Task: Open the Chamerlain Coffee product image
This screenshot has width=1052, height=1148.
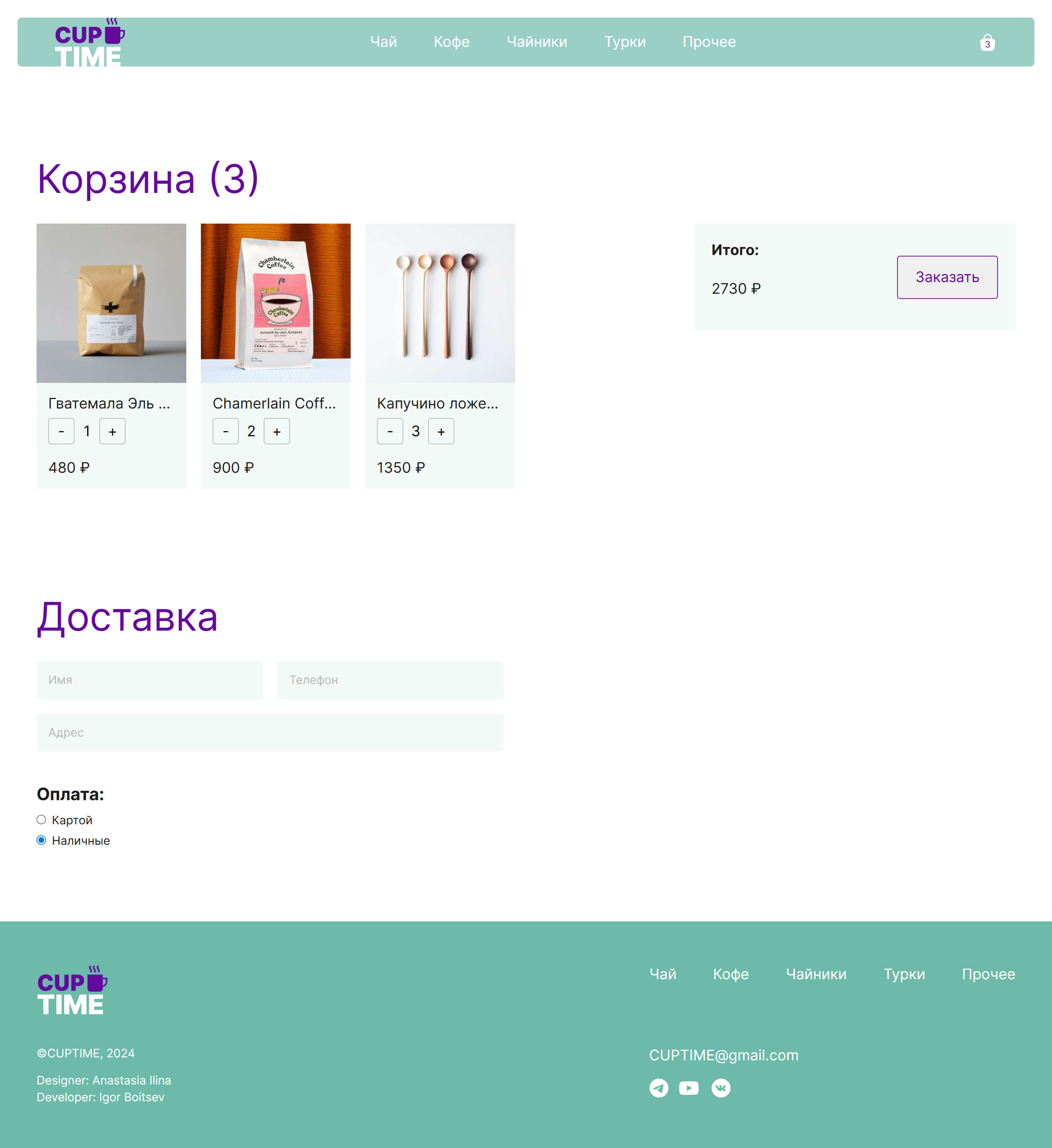Action: (x=275, y=303)
